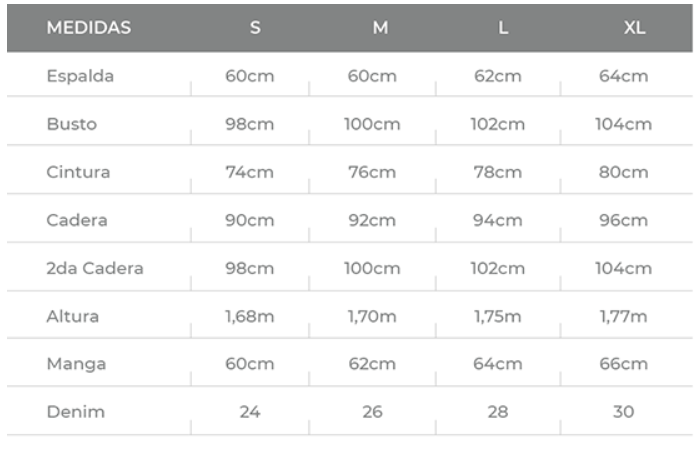This screenshot has width=697, height=451.
Task: Click the Manga row label
Action: click(x=76, y=364)
